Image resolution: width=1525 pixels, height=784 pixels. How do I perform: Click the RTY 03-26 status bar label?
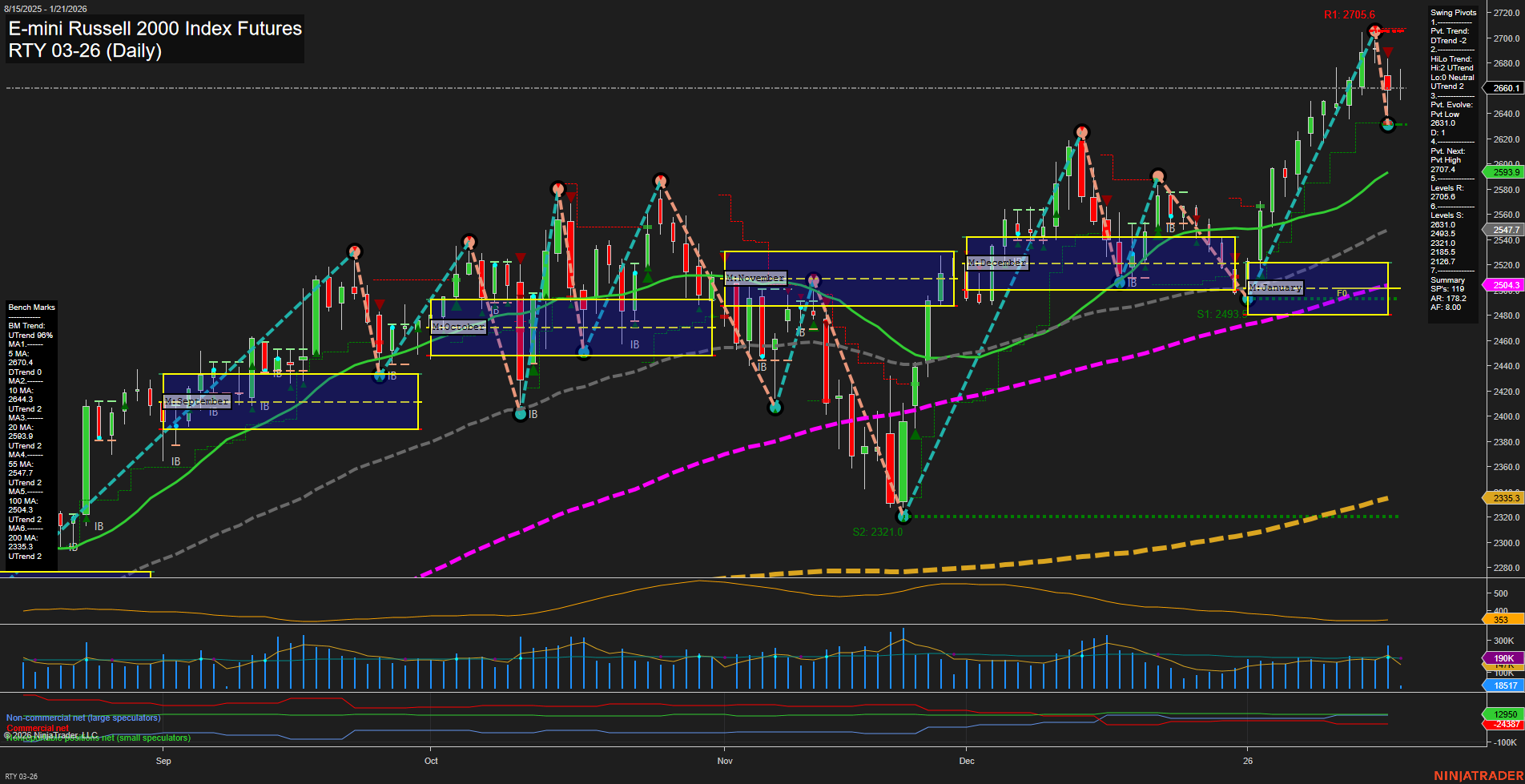tap(21, 775)
